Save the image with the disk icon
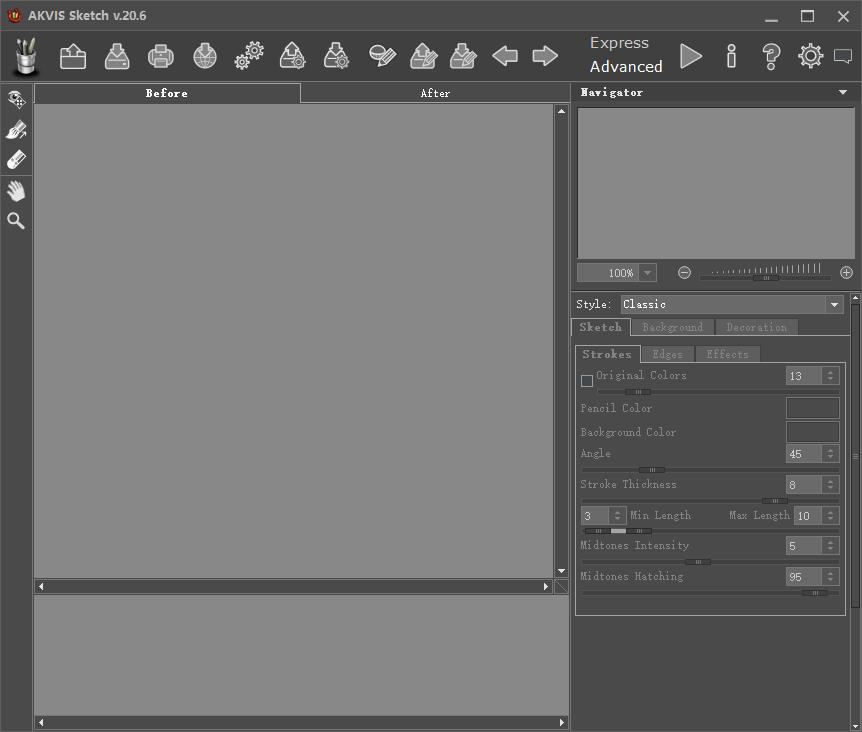Screen dimensions: 862x732 (117, 56)
